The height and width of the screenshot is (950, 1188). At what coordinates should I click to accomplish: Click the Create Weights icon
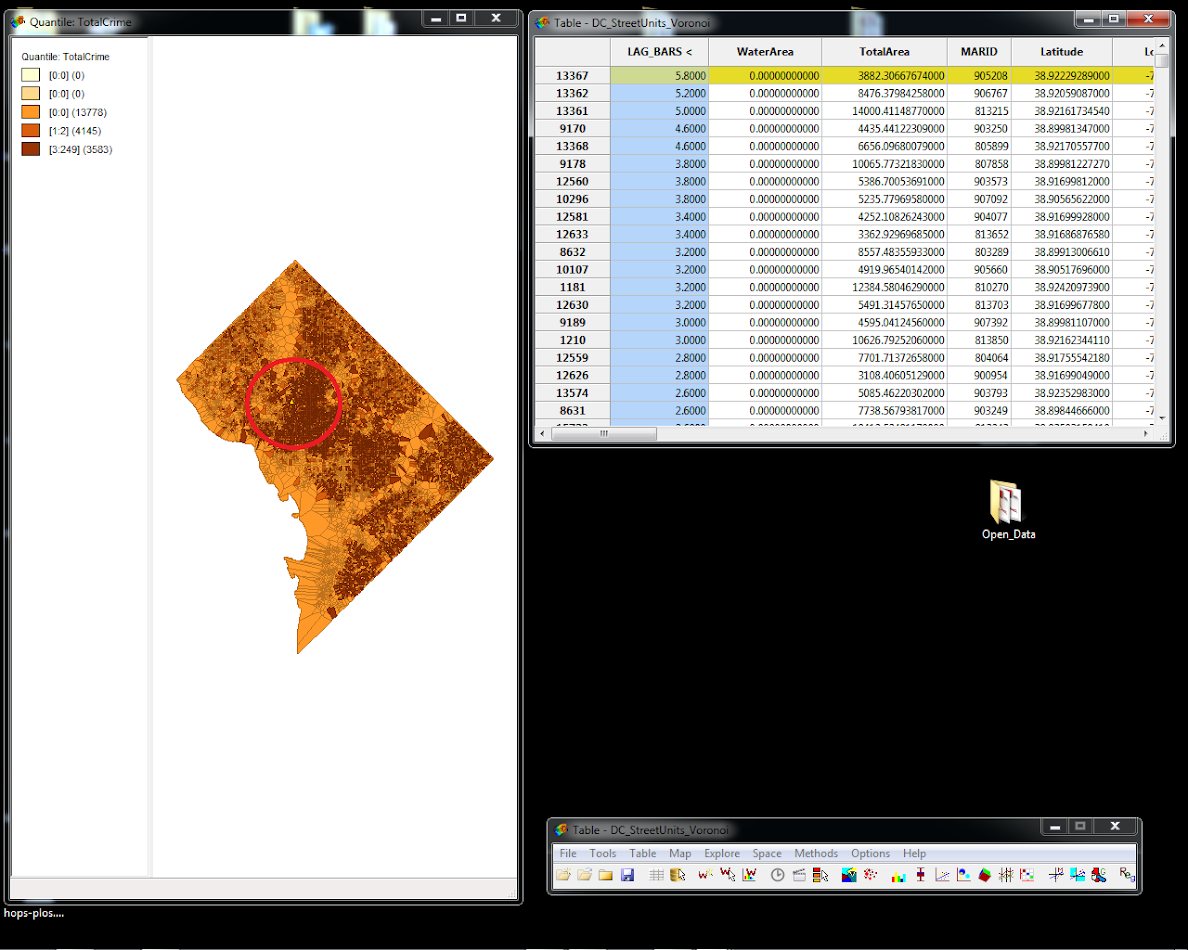[x=705, y=875]
